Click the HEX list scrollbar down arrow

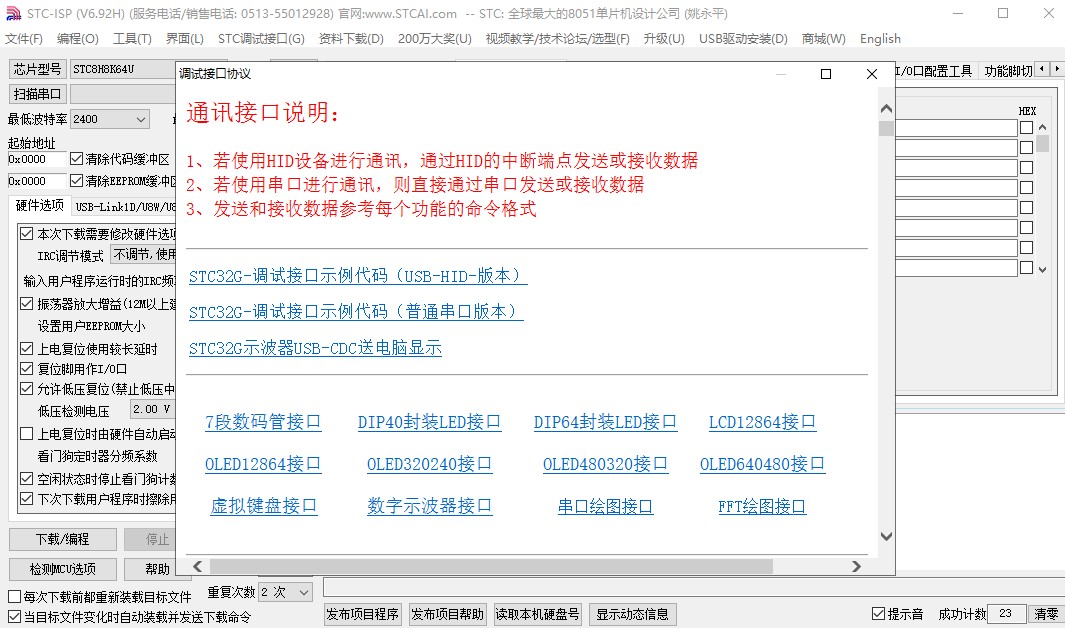click(1043, 270)
